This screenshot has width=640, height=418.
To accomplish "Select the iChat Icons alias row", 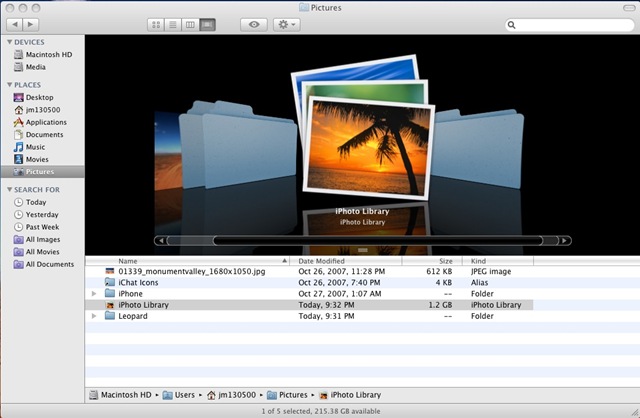I will pyautogui.click(x=309, y=282).
